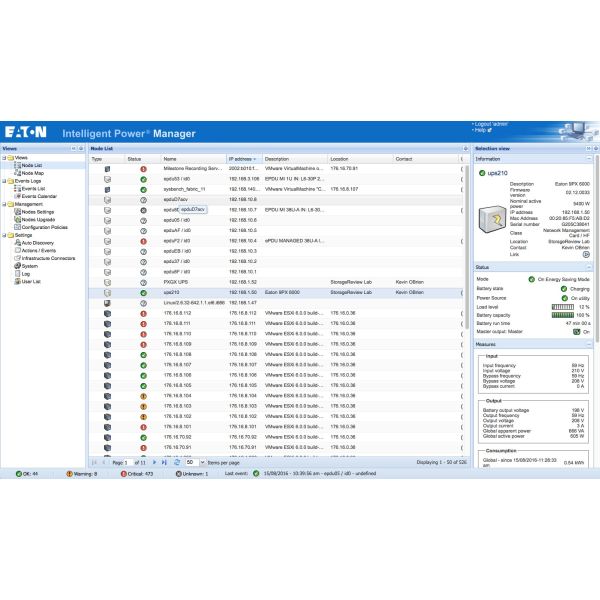Collapse the Settings folder
600x600 pixels.
pos(4,235)
